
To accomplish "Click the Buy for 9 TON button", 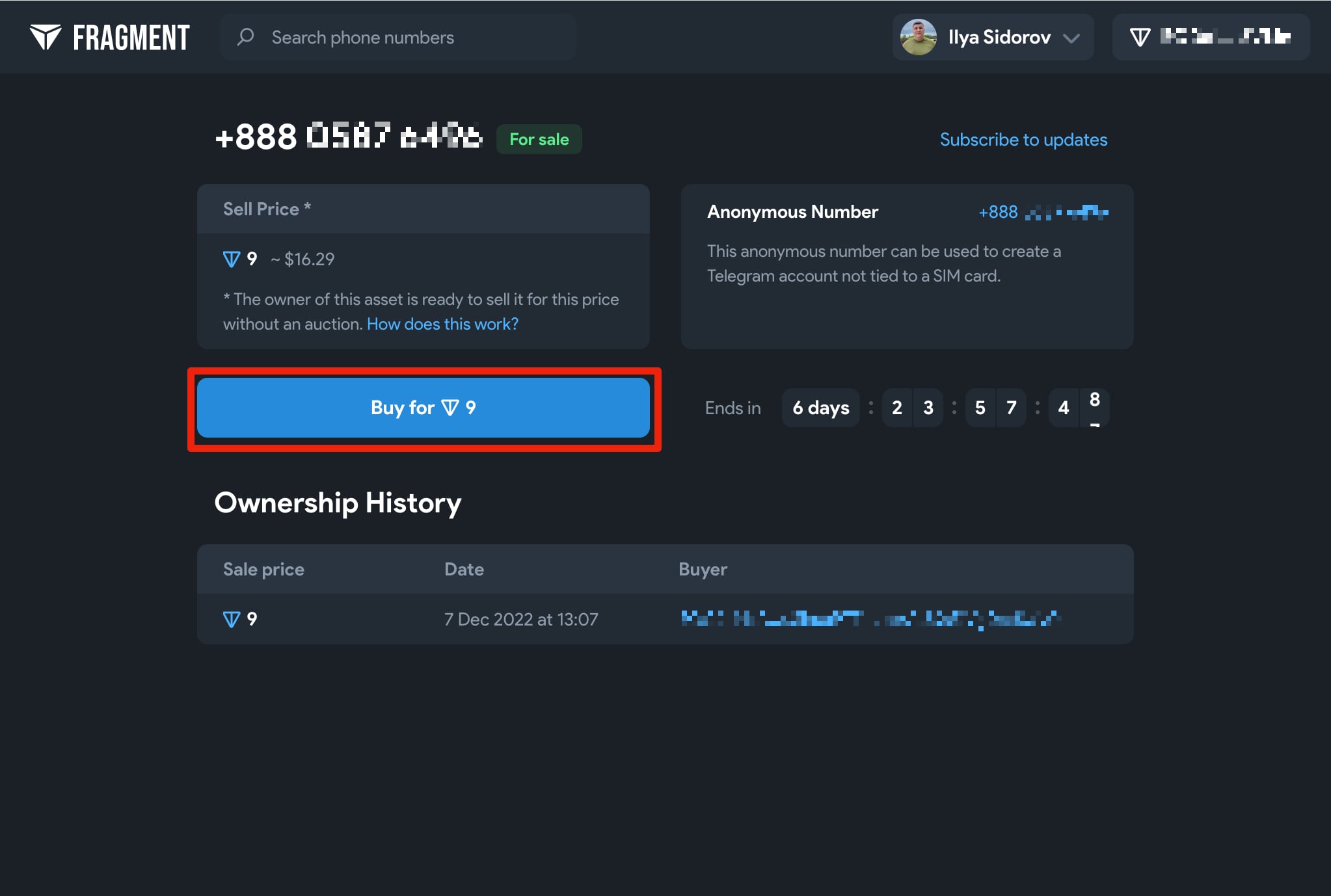I will (423, 408).
